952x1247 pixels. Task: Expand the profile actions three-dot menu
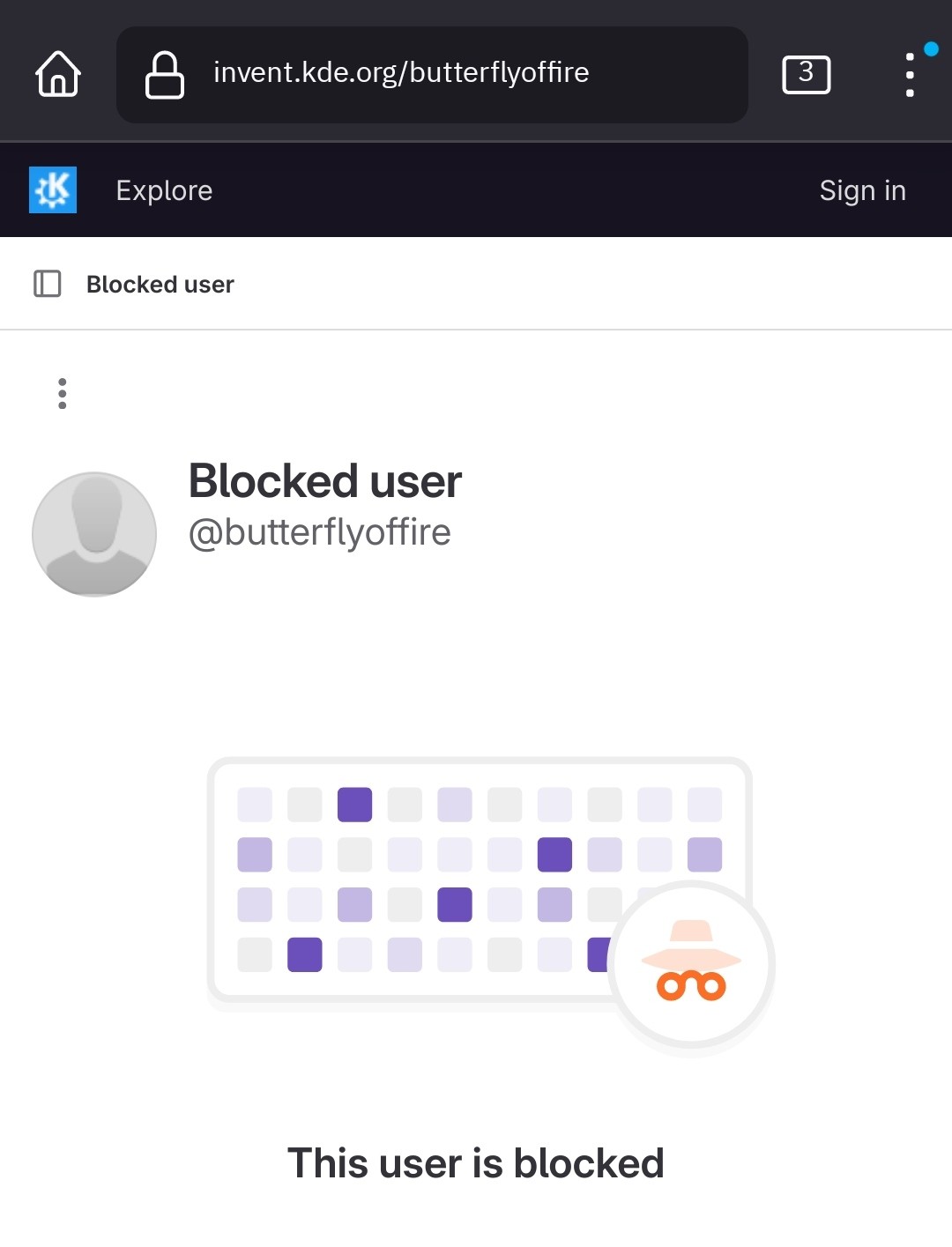coord(63,393)
